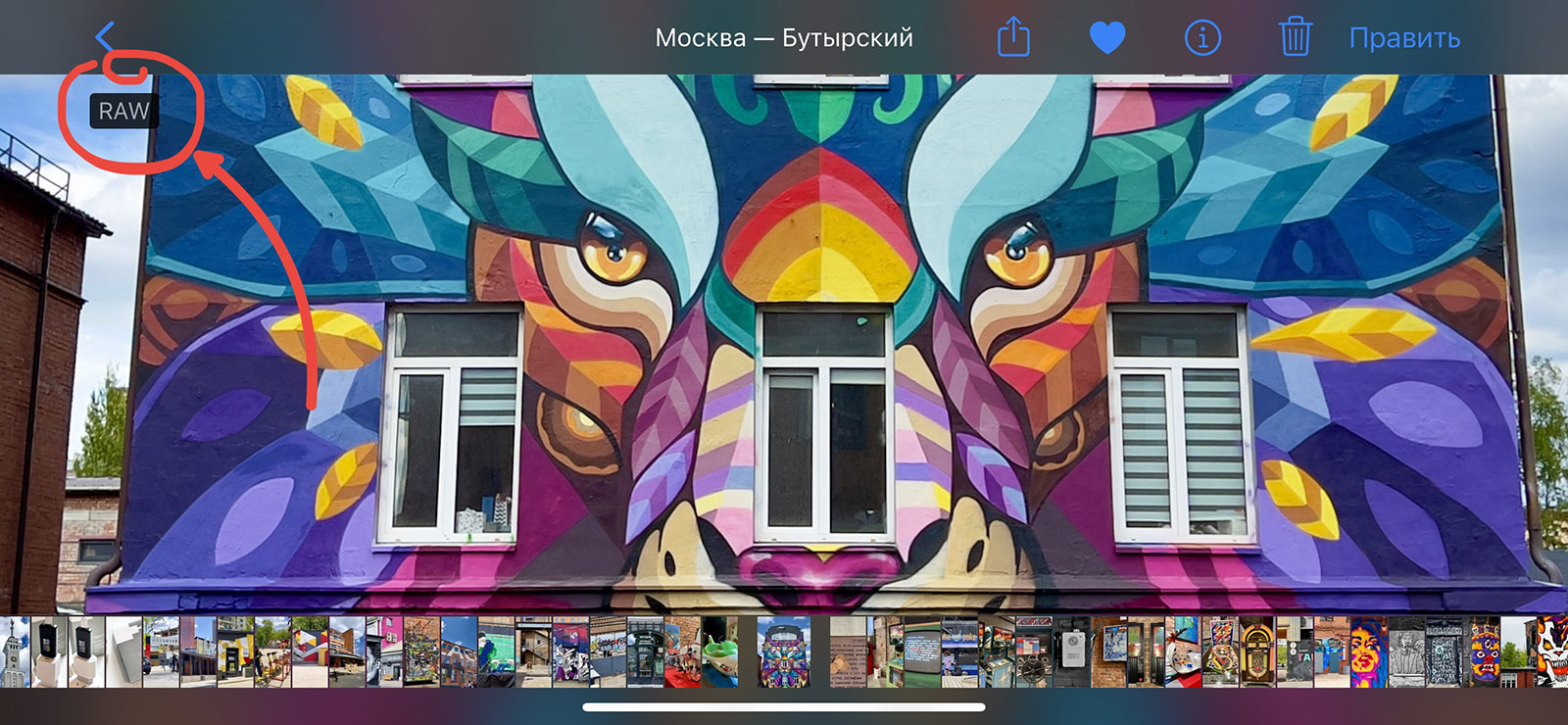Open the grey stone relief thumbnail
The image size is (1568, 725).
(1407, 652)
